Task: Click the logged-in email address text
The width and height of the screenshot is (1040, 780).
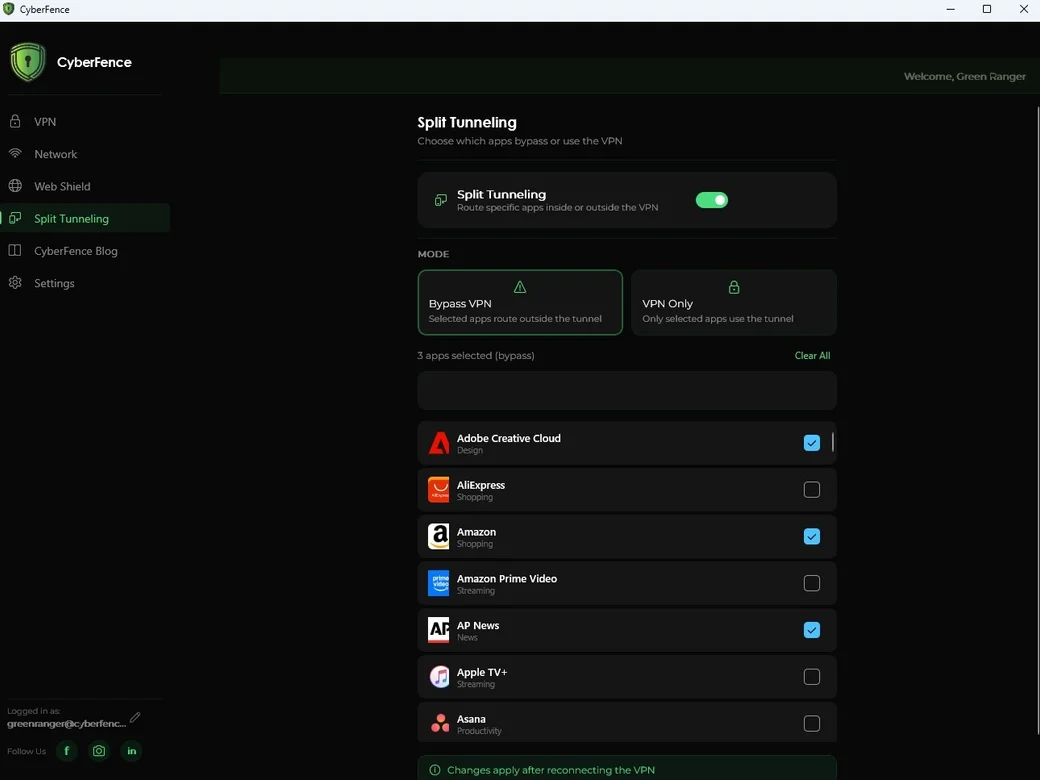Action: pos(66,724)
